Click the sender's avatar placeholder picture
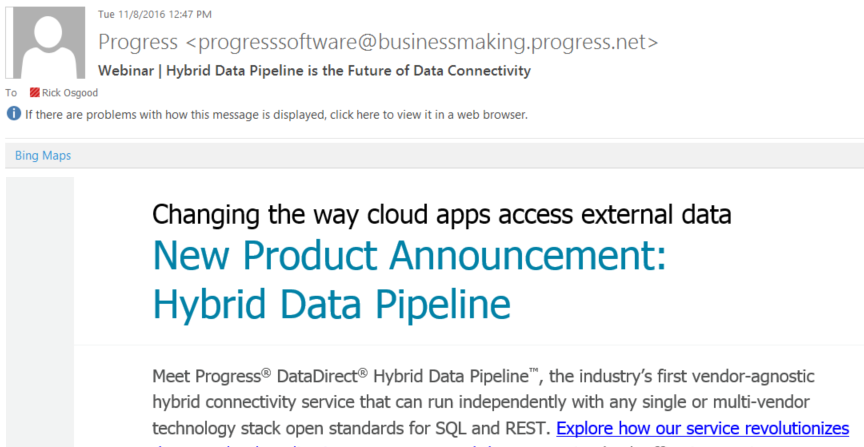Image resolution: width=864 pixels, height=447 pixels. click(45, 42)
